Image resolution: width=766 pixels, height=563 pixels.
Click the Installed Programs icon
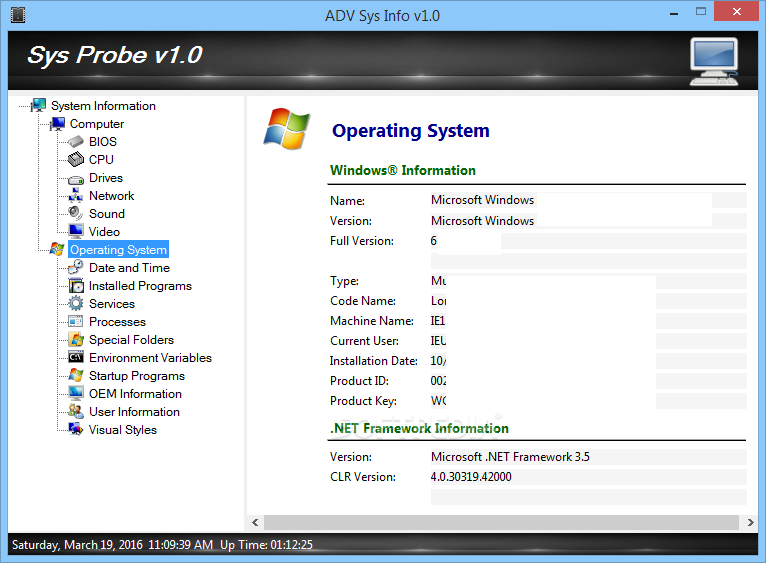click(76, 285)
